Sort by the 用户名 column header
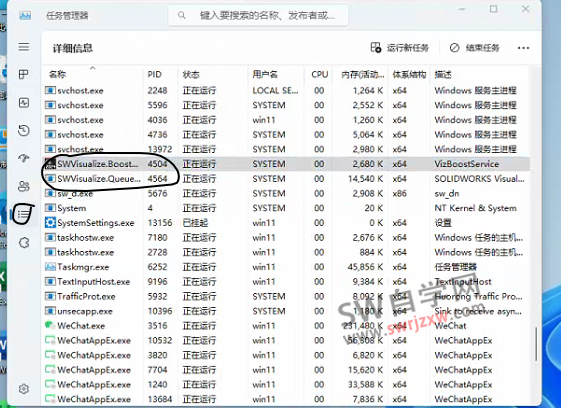This screenshot has height=408, width=561. (x=276, y=74)
